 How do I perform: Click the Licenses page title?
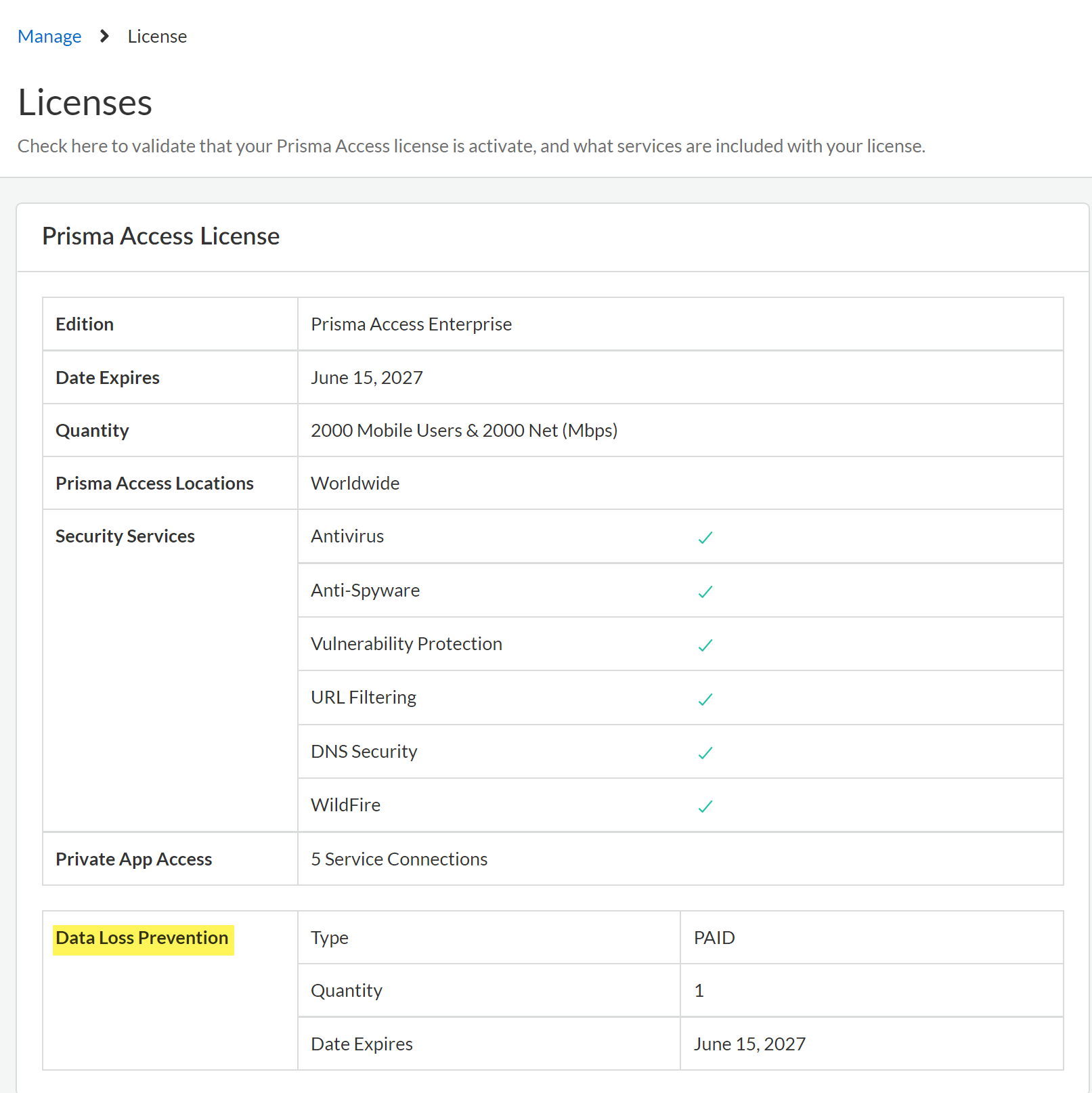tap(85, 103)
